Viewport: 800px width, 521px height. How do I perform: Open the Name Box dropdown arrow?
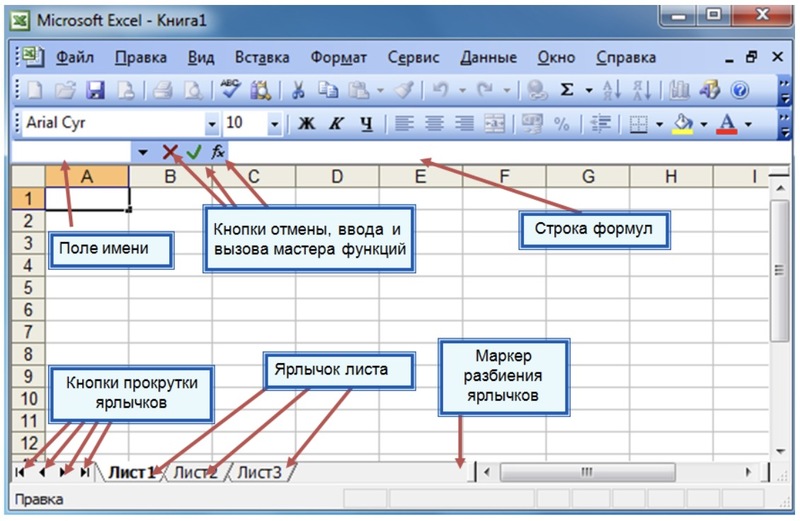pos(142,152)
